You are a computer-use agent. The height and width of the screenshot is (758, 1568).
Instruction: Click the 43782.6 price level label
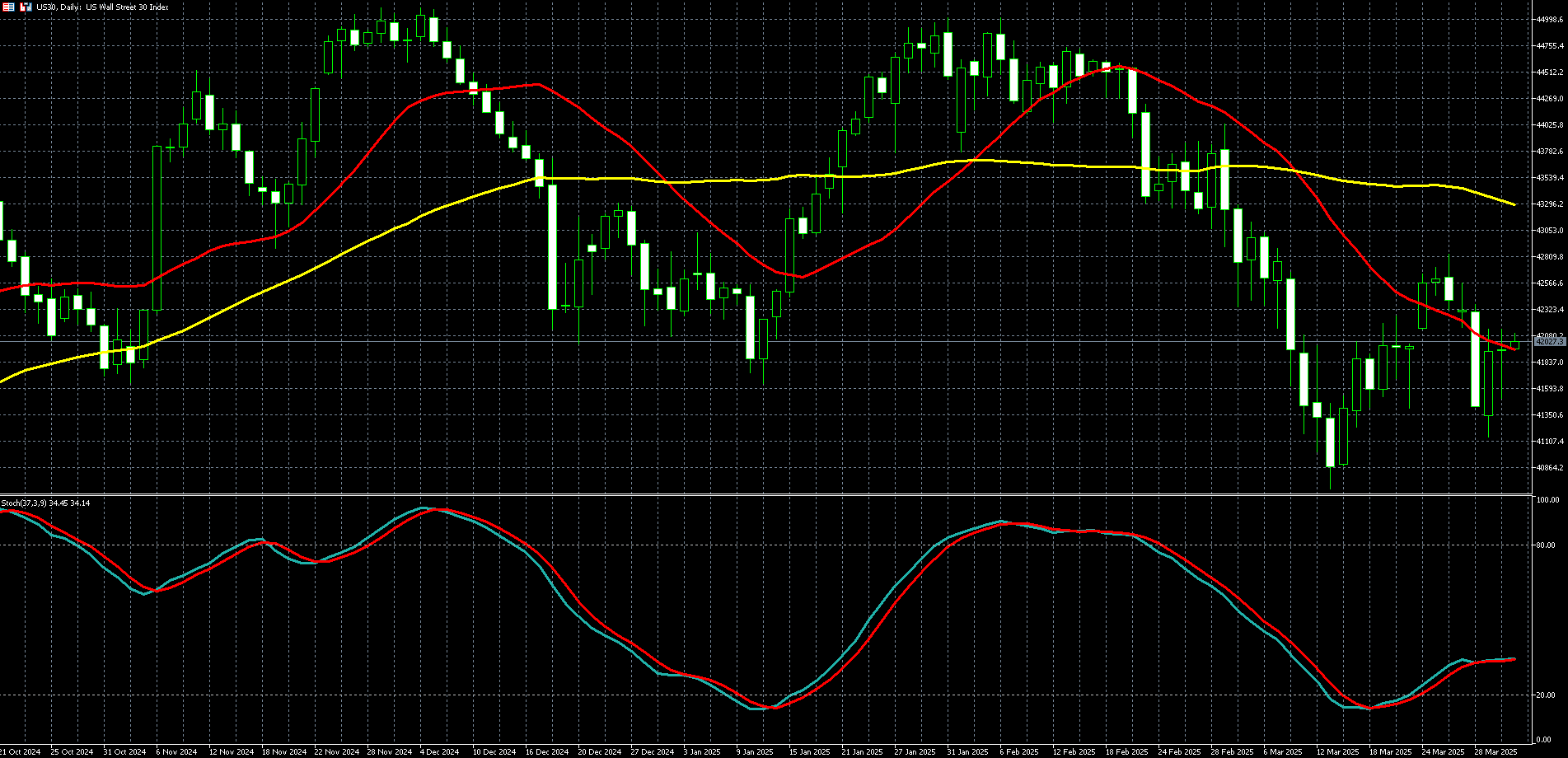(1550, 152)
